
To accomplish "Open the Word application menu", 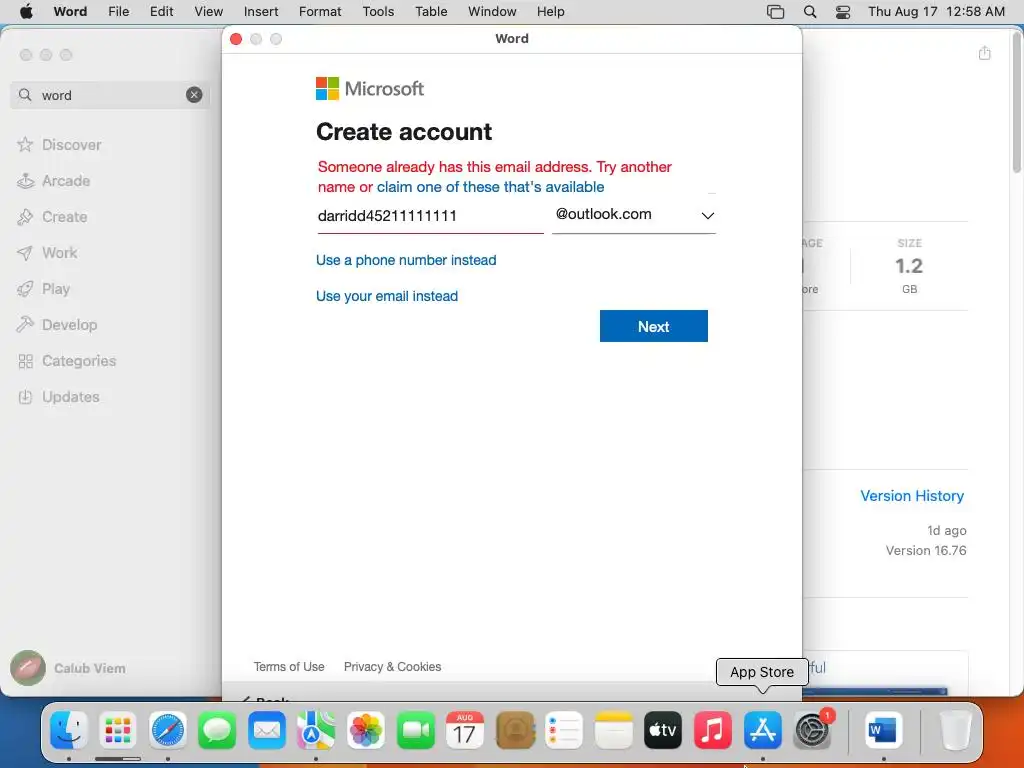I will (x=71, y=12).
